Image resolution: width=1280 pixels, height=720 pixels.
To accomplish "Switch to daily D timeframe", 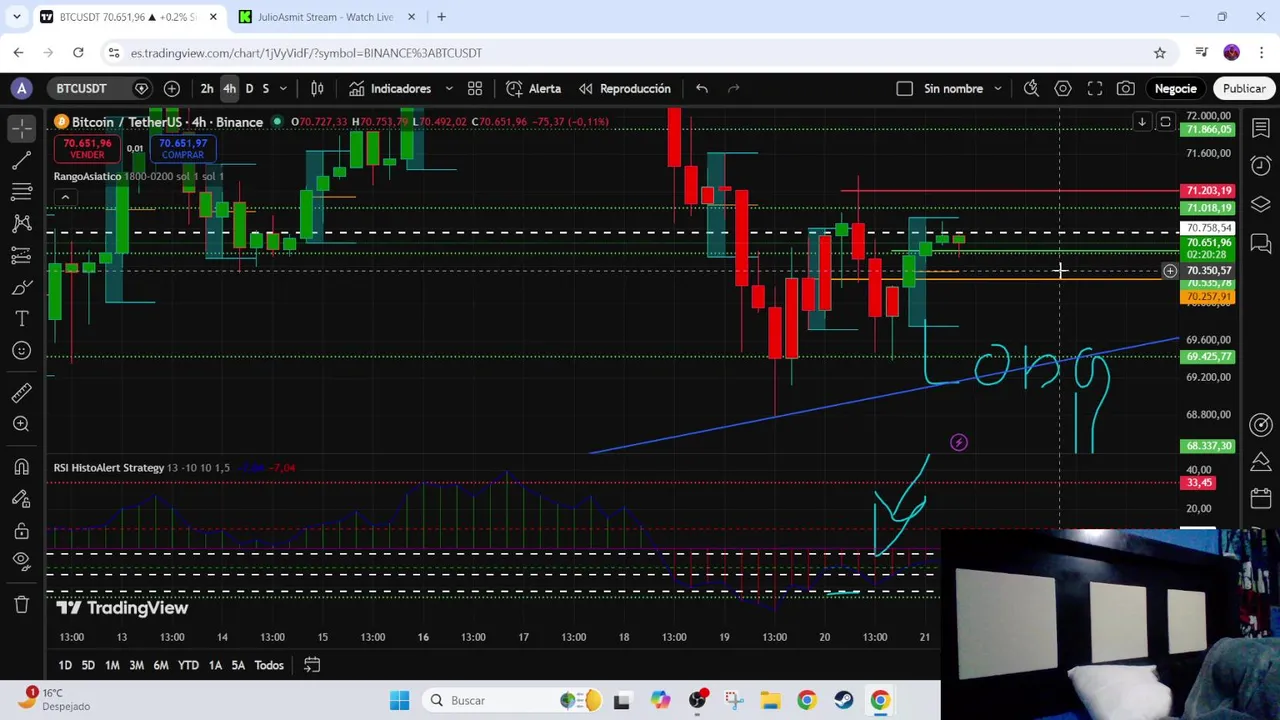I will [x=249, y=88].
